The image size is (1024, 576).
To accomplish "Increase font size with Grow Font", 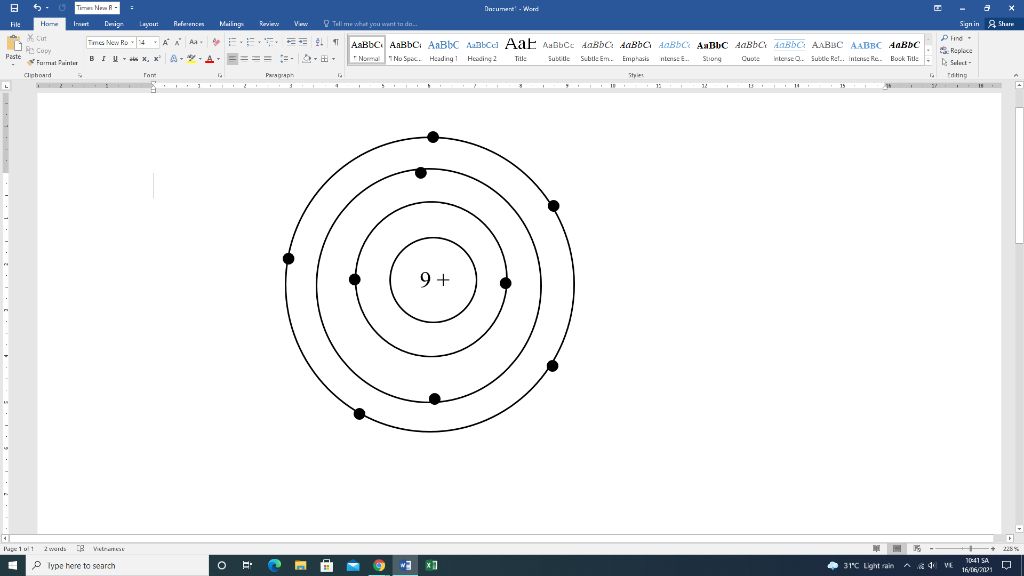I will pos(166,42).
